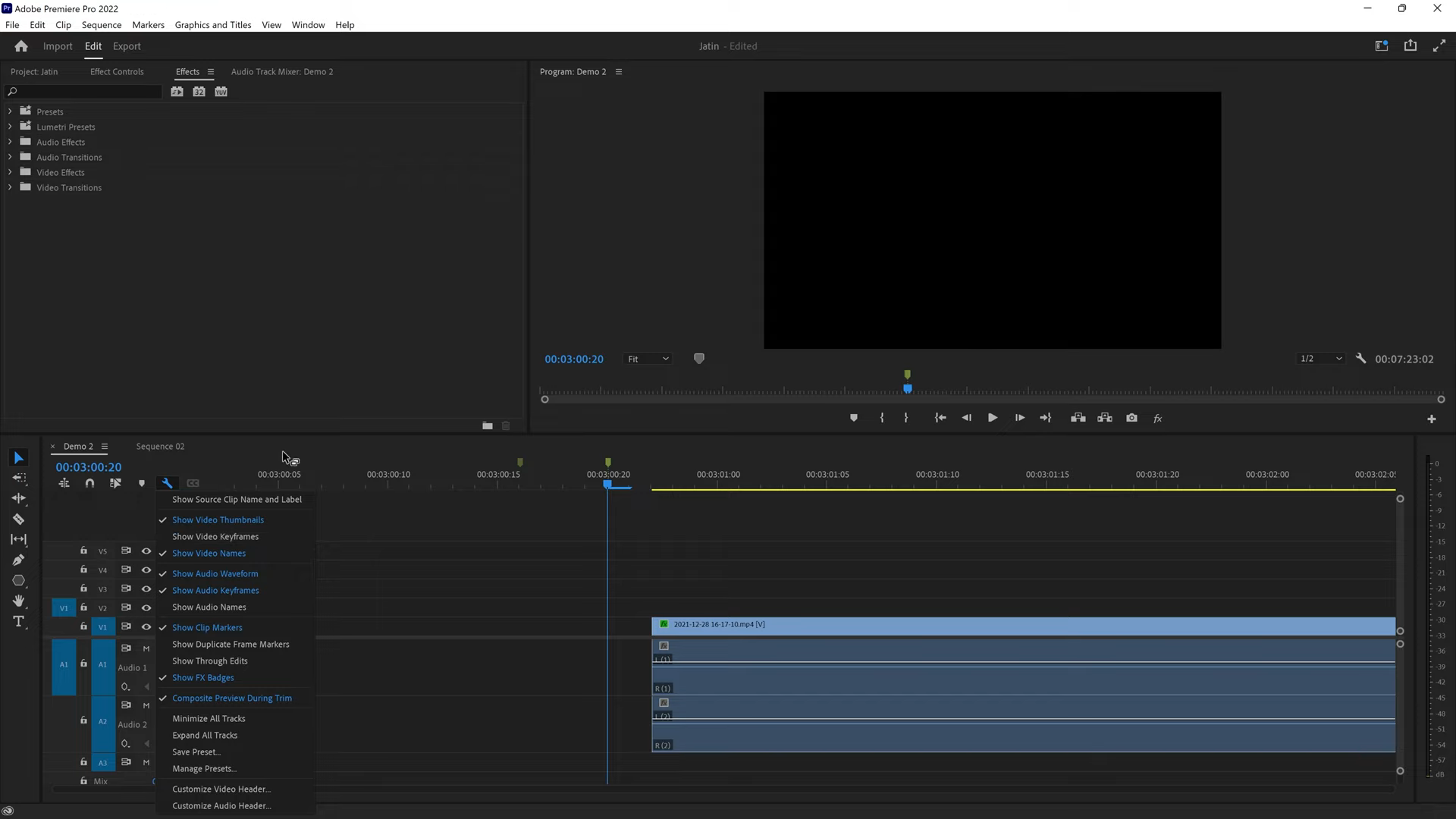Click the A1 audio track mute toggle
The image size is (1456, 819).
pos(146,648)
